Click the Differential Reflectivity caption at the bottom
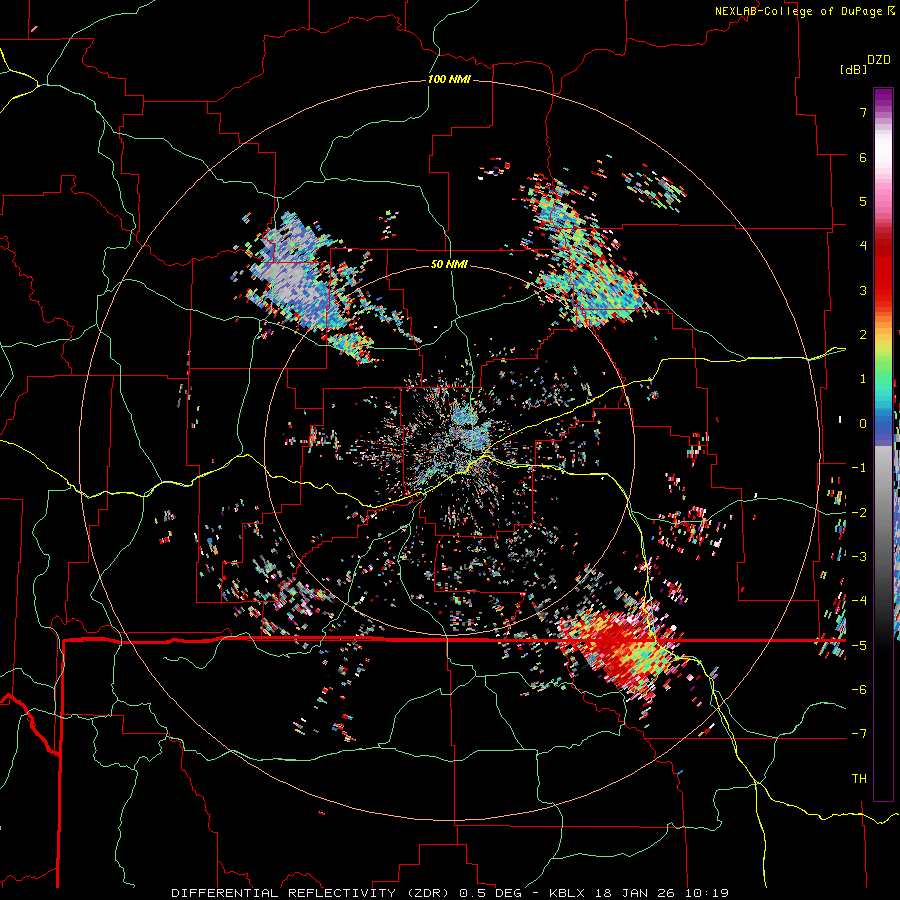Screen dimensions: 900x900 [450, 893]
